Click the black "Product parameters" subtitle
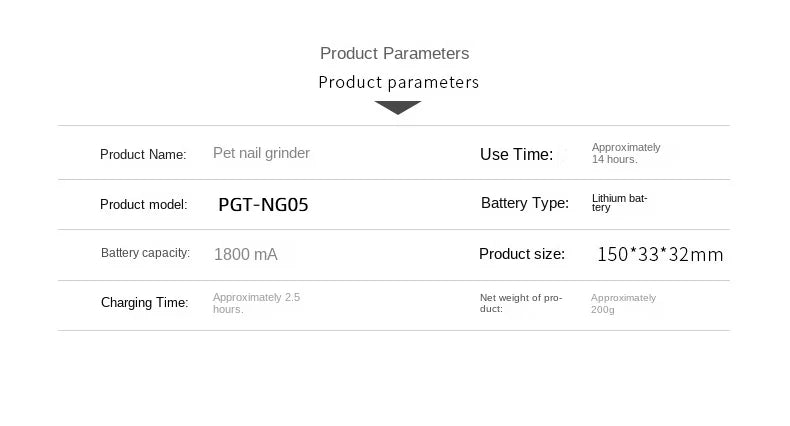Screen dimensions: 790x426 tap(398, 82)
